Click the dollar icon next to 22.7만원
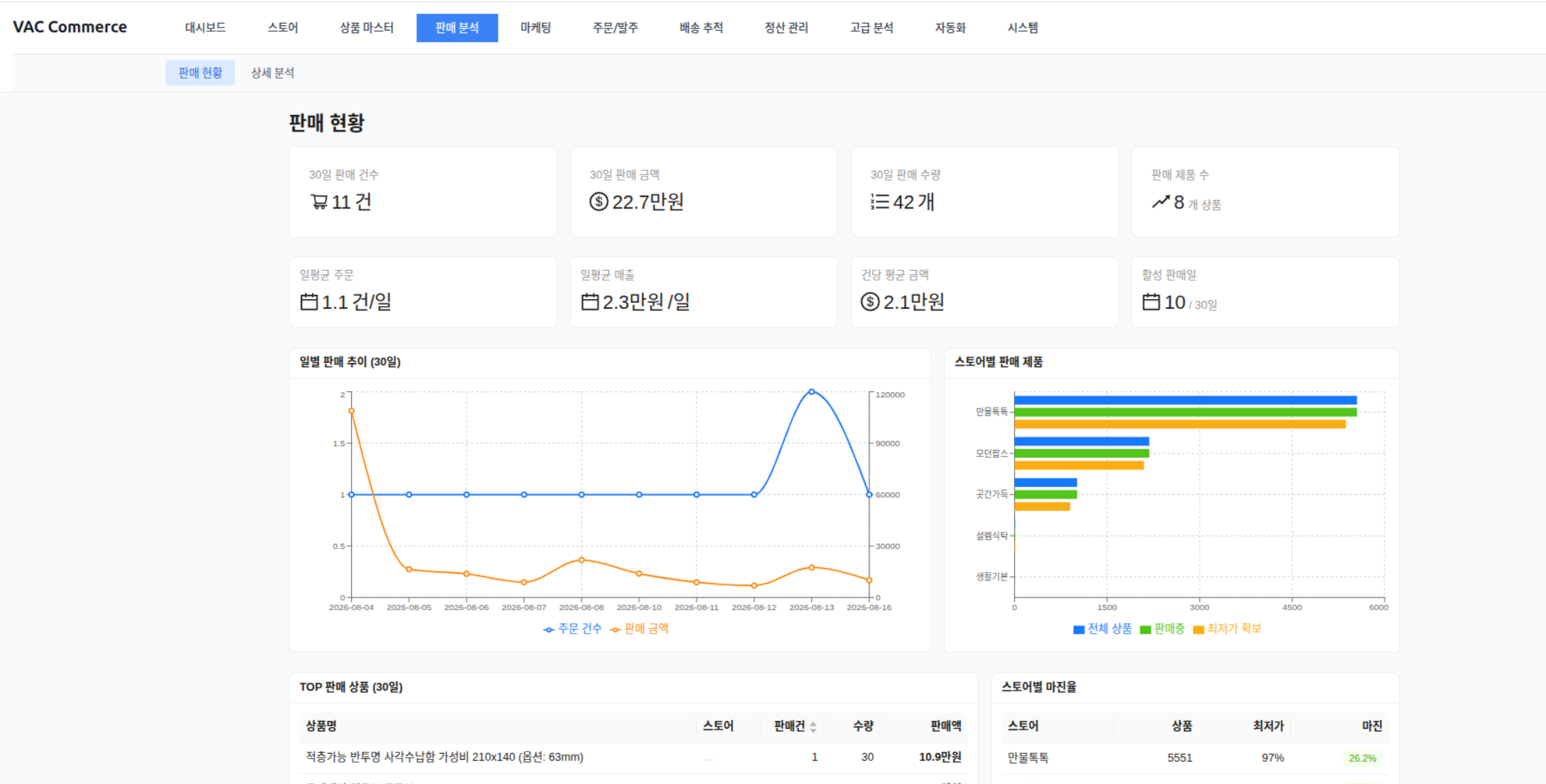The image size is (1546, 784). pos(599,202)
